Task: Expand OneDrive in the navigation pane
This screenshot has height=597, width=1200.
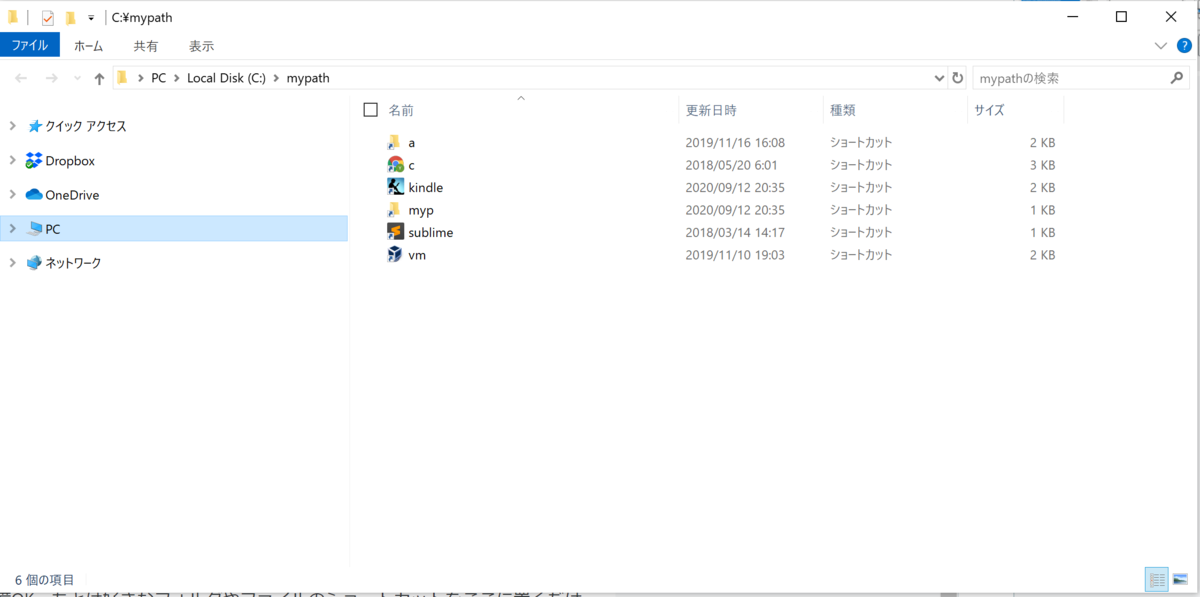Action: pos(10,194)
